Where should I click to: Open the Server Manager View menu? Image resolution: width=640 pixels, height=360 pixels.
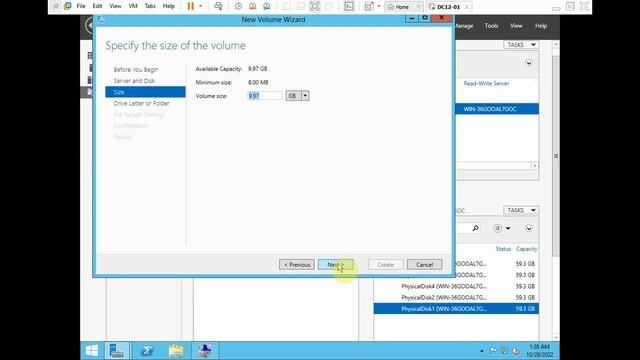click(x=516, y=26)
